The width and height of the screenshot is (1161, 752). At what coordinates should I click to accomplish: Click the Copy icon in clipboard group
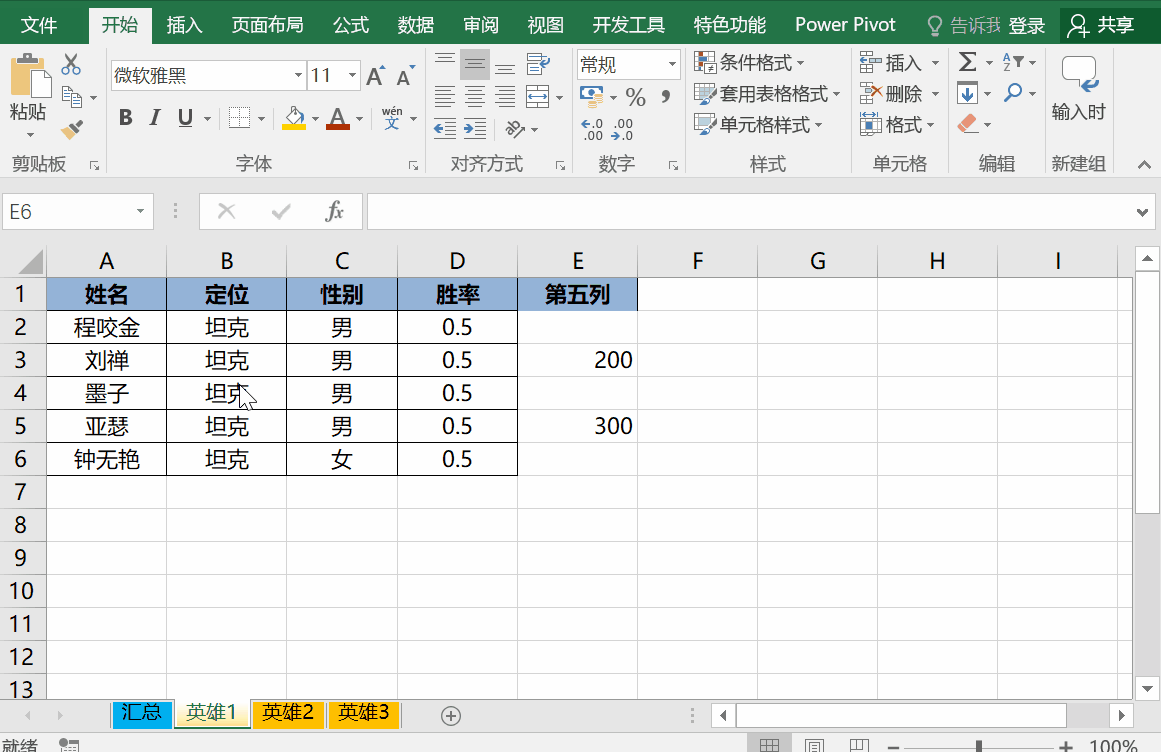tap(72, 97)
